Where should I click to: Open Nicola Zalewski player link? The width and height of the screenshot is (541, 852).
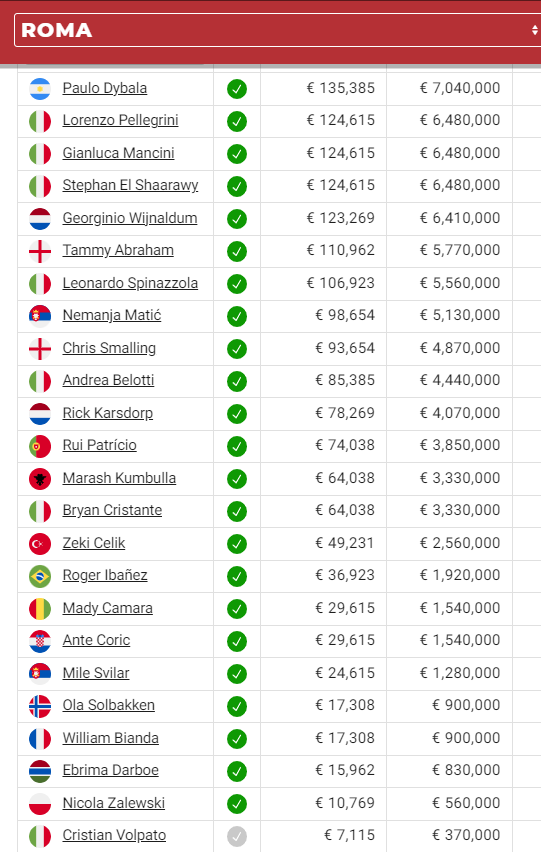(114, 803)
